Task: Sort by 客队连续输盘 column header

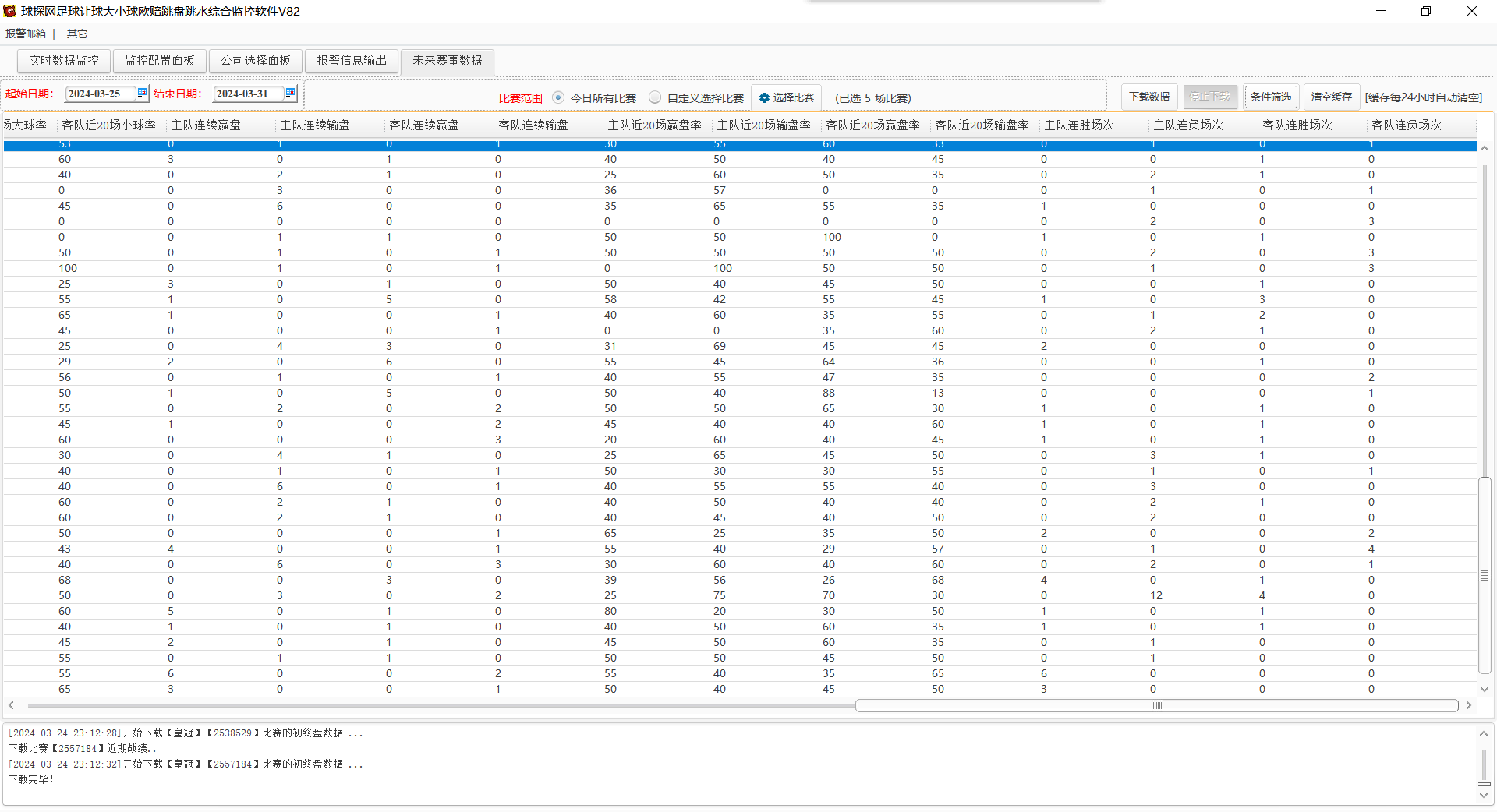Action: (548, 125)
